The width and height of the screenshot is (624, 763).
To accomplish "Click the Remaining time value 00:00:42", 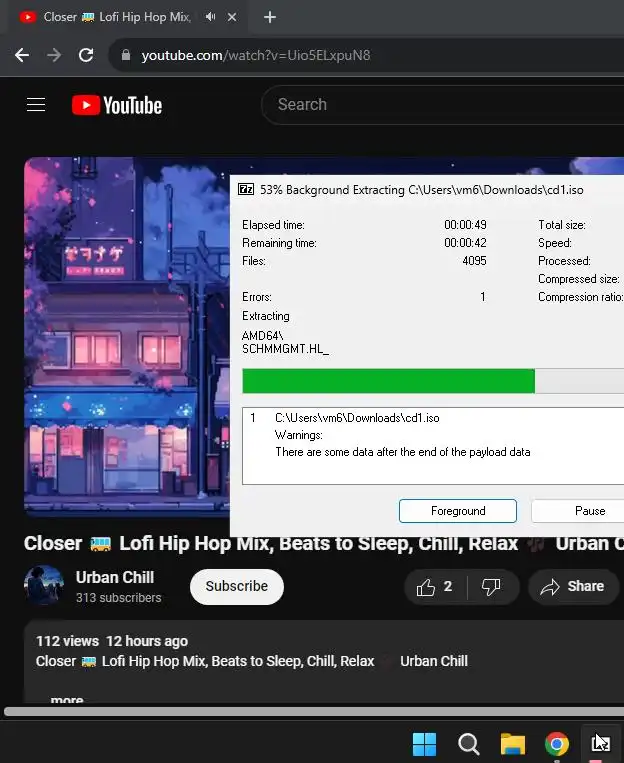I will click(465, 243).
